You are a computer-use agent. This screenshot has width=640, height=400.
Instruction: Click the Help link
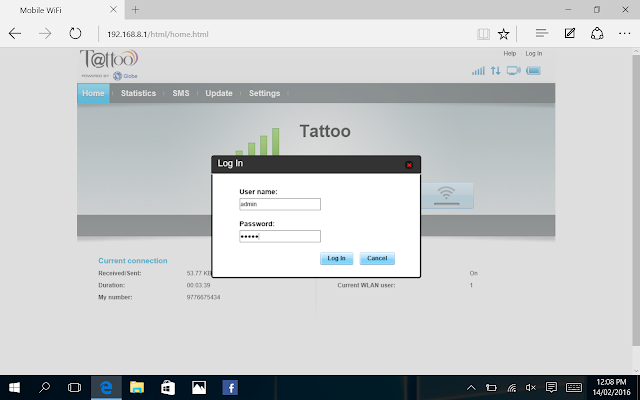509,53
